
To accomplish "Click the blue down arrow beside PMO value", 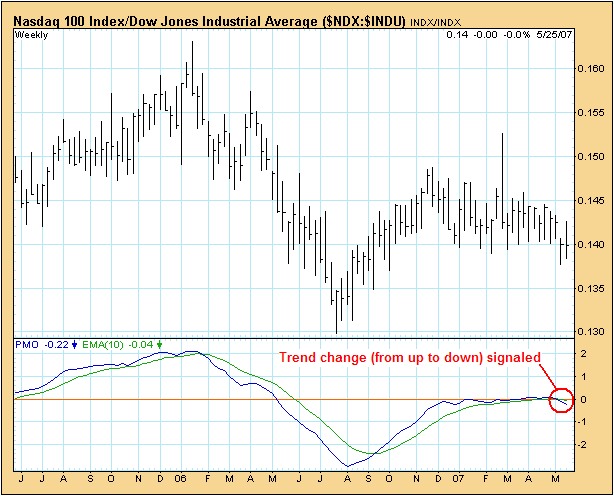I will [75, 345].
